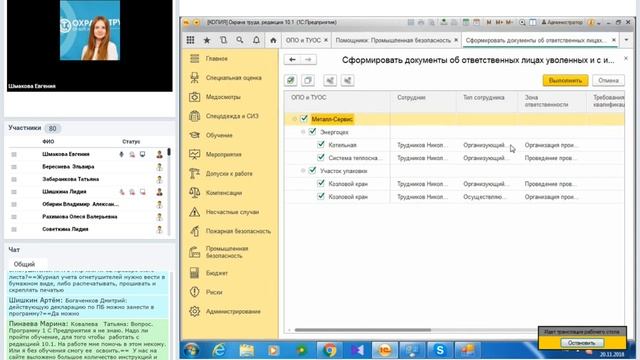The height and width of the screenshot is (360, 640).
Task: Open Google Chrome from taskbar
Action: point(329,350)
